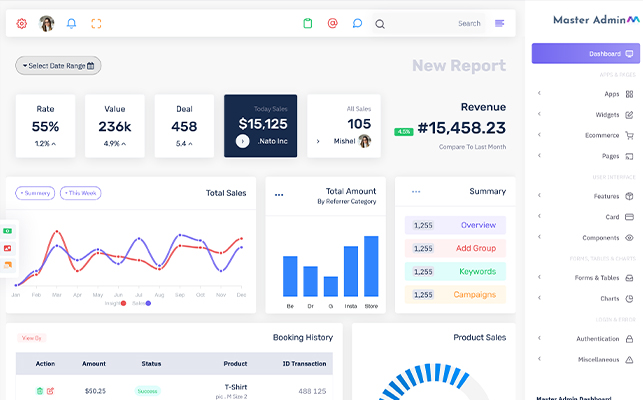Viewport: 643px width, 400px height.
Task: Toggle the sidebar hamburger menu icon
Action: [500, 23]
